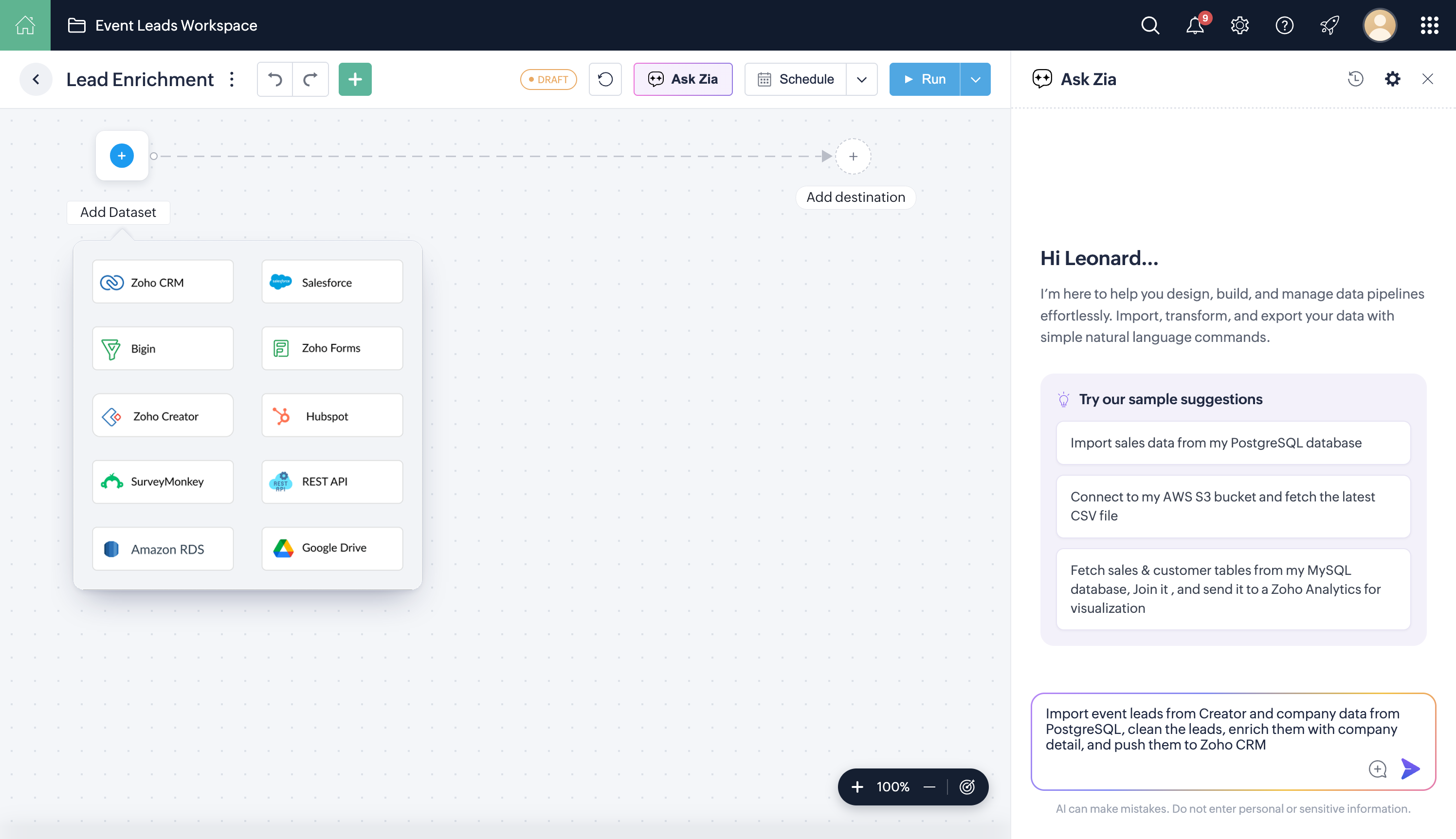Screen dimensions: 1456x839
Task: Choose REST API data source
Action: (332, 482)
